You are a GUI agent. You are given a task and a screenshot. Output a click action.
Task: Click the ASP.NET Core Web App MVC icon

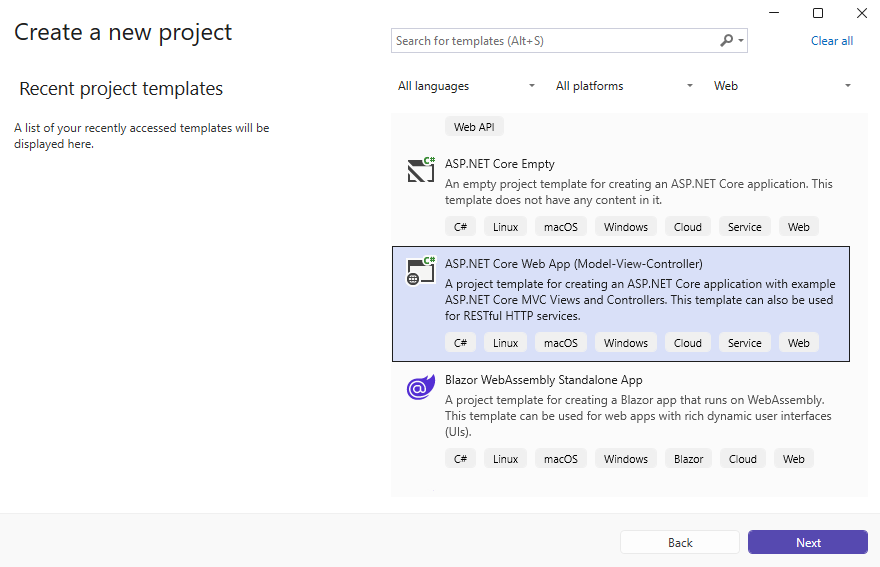click(421, 271)
